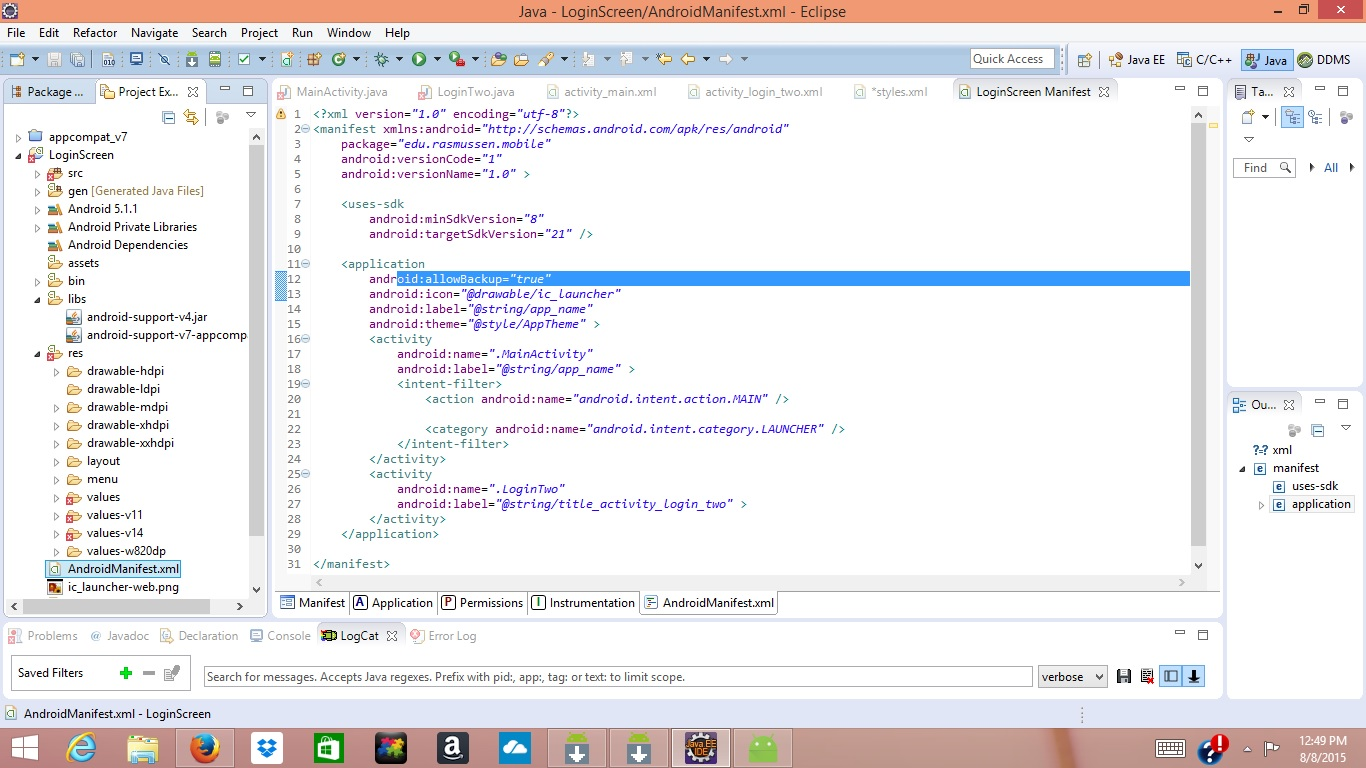Start a Debug session from the toolbar
This screenshot has width=1366, height=768.
(382, 57)
